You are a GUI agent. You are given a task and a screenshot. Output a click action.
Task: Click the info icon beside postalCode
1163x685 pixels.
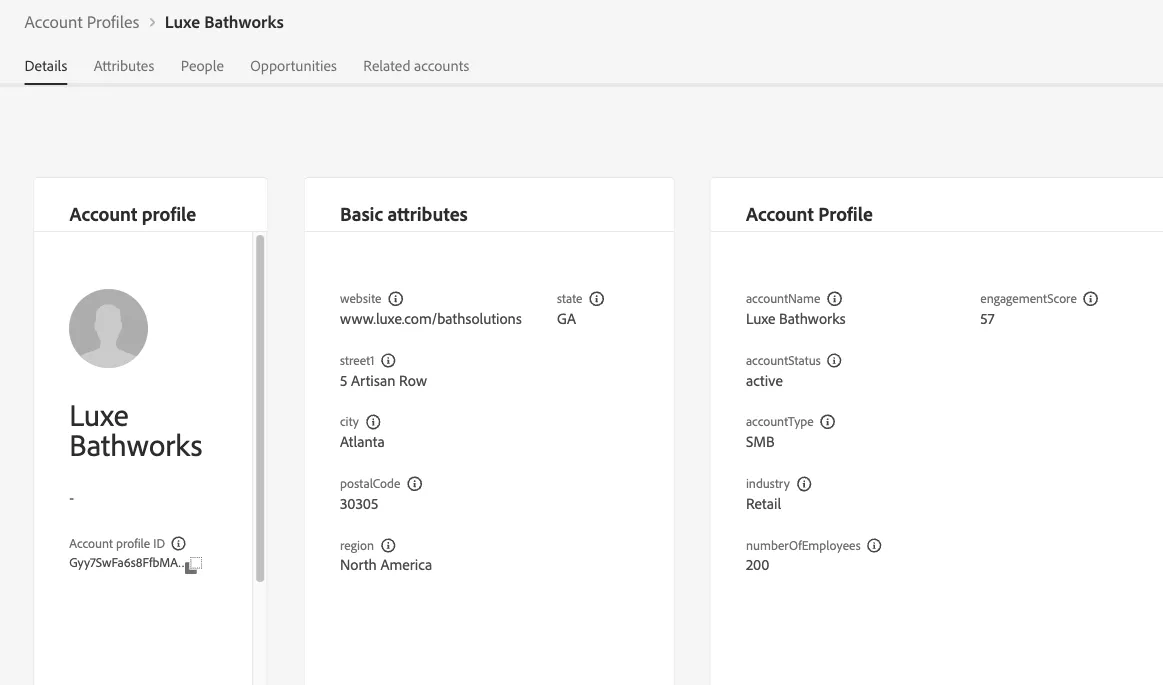point(415,484)
